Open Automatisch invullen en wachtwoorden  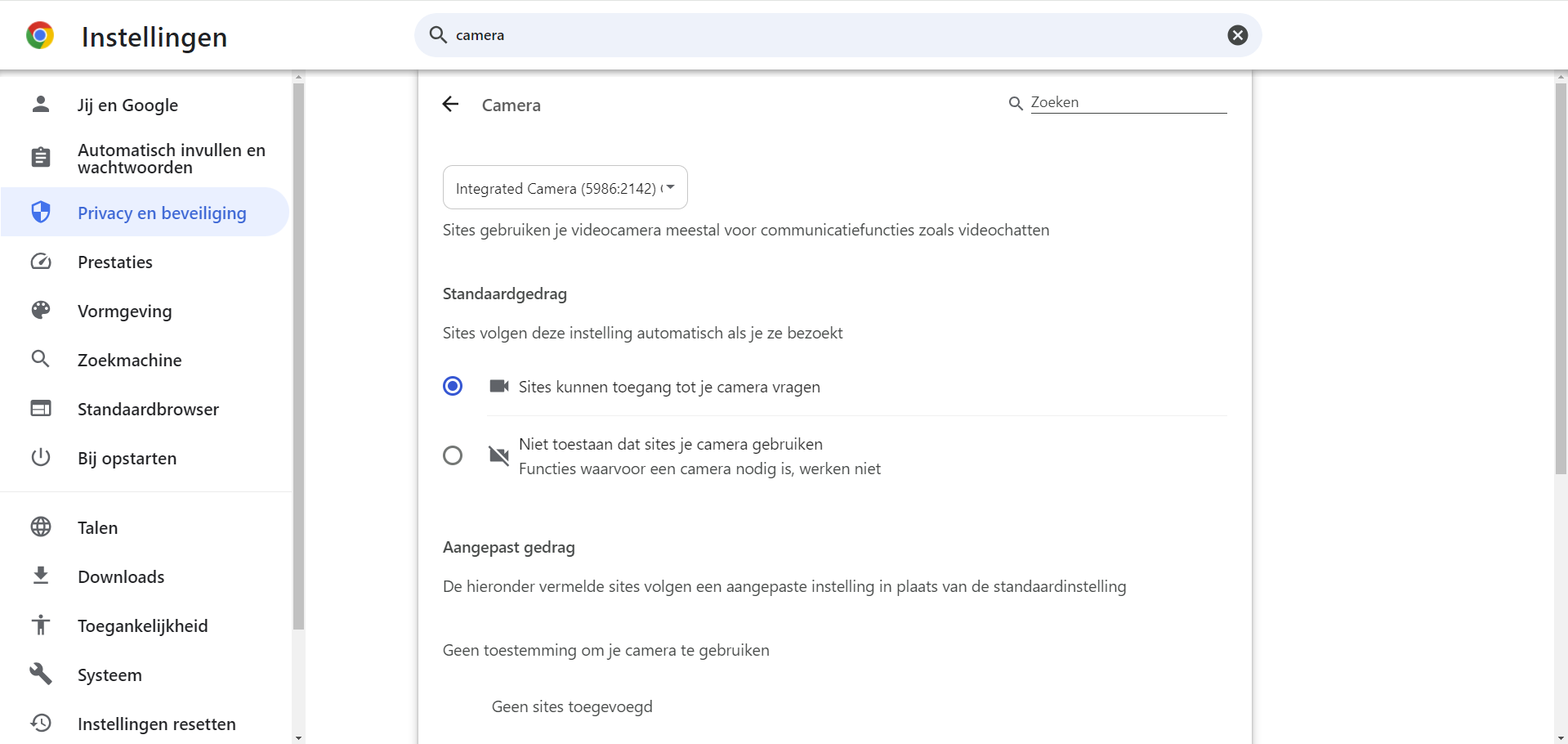171,159
